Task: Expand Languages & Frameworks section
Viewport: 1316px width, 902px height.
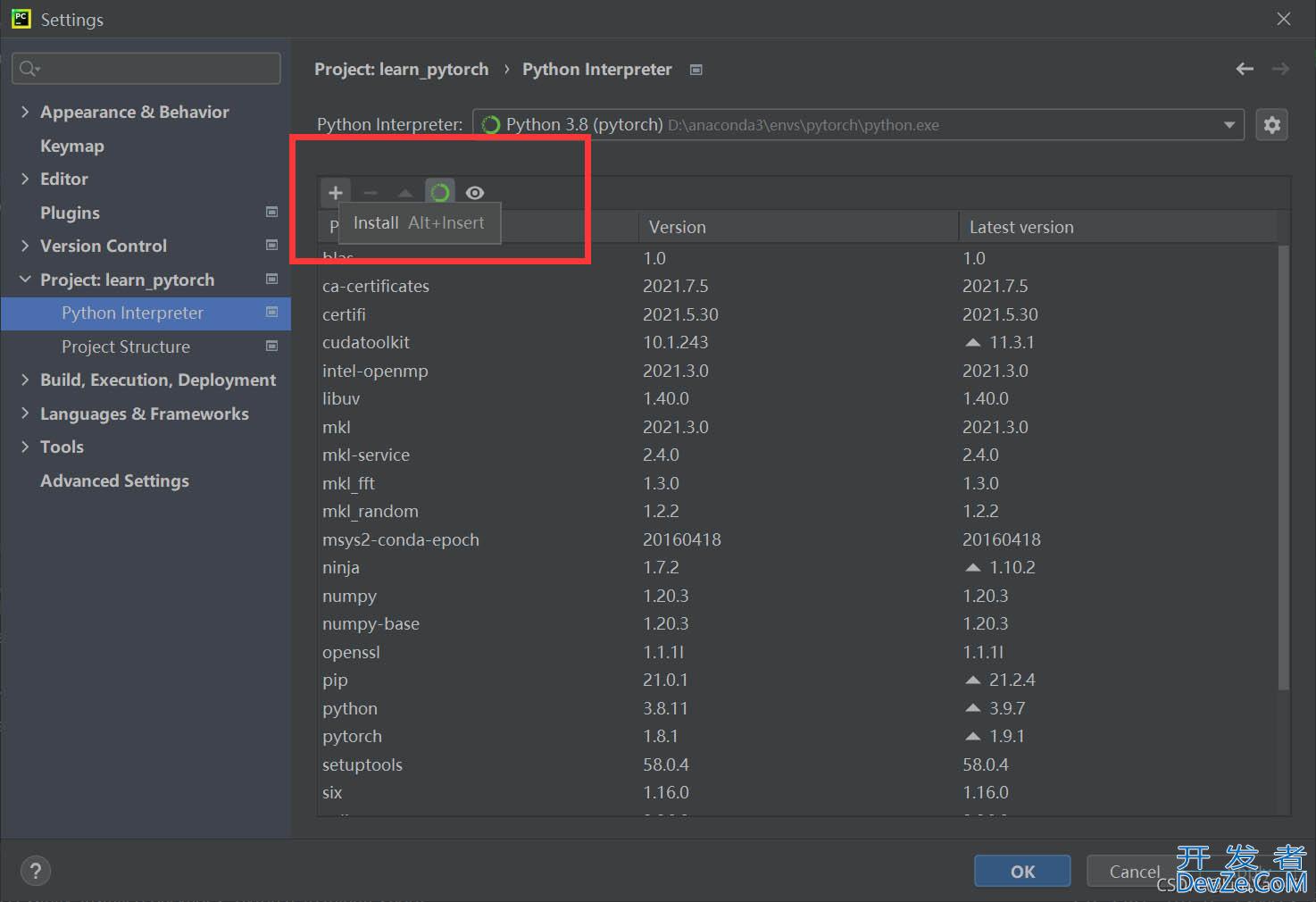Action: (x=25, y=413)
